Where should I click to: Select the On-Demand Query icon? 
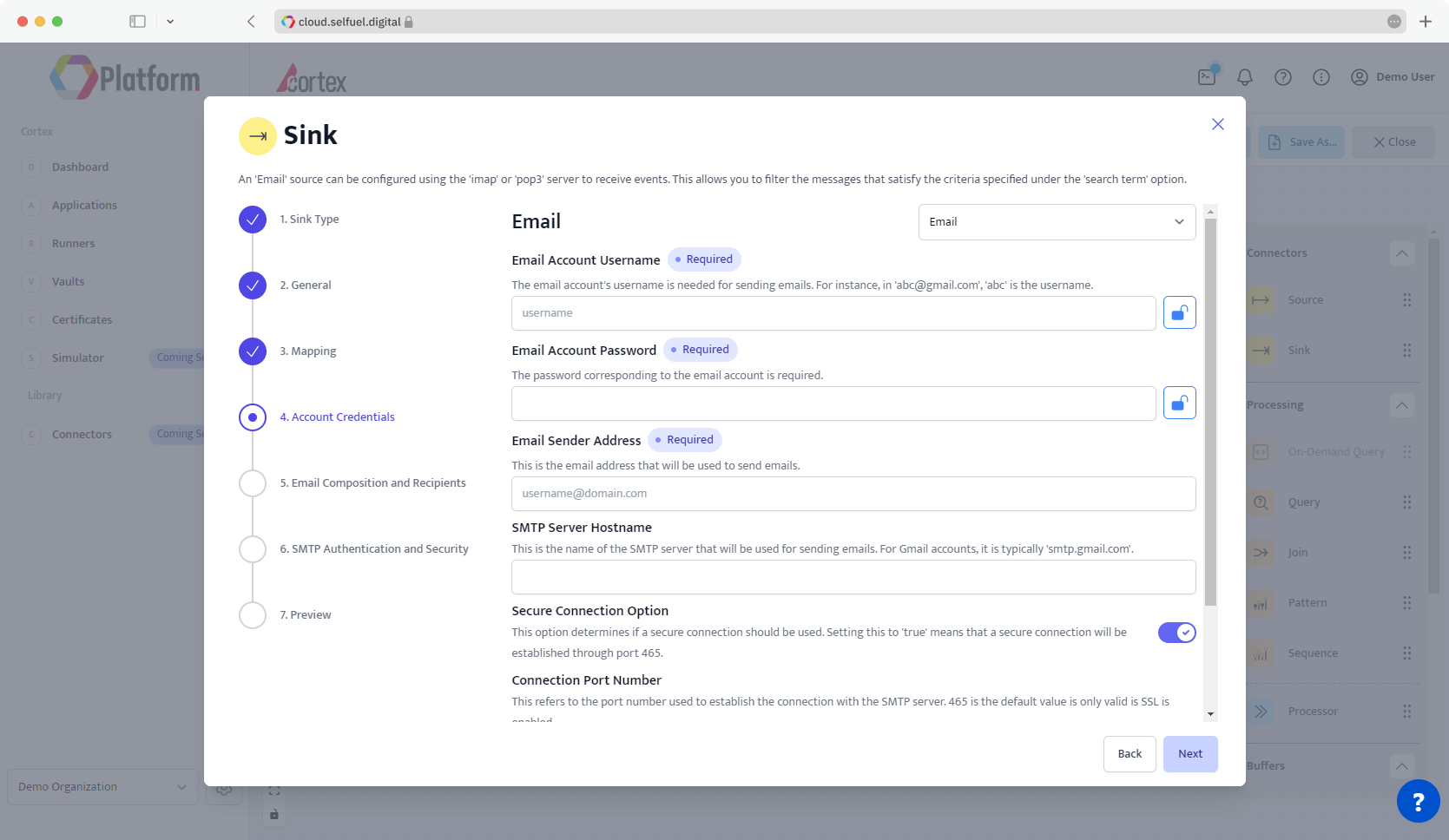point(1261,452)
